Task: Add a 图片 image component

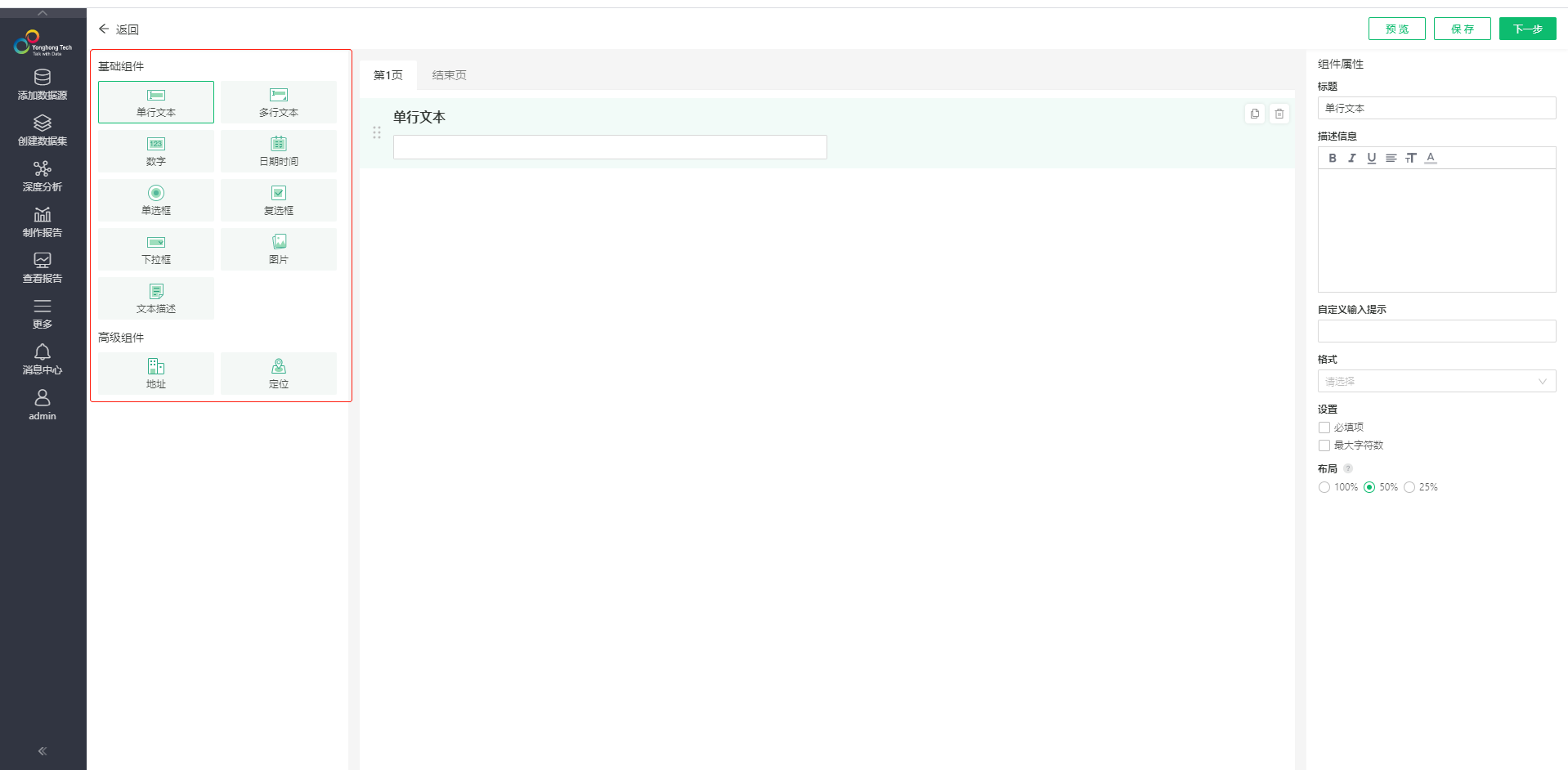Action: point(279,249)
